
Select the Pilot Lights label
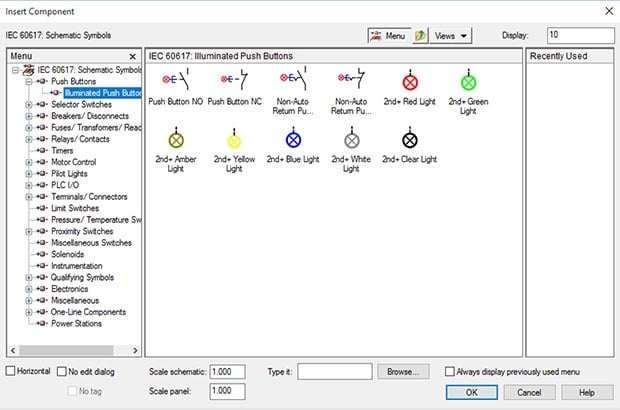pyautogui.click(x=69, y=174)
